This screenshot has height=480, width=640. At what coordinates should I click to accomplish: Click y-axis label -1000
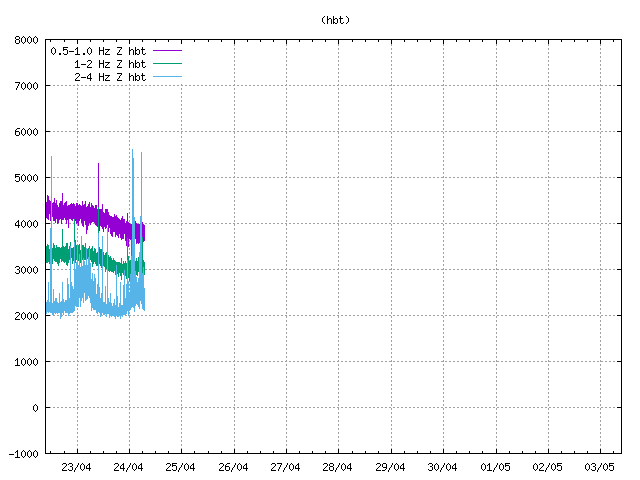point(23,454)
